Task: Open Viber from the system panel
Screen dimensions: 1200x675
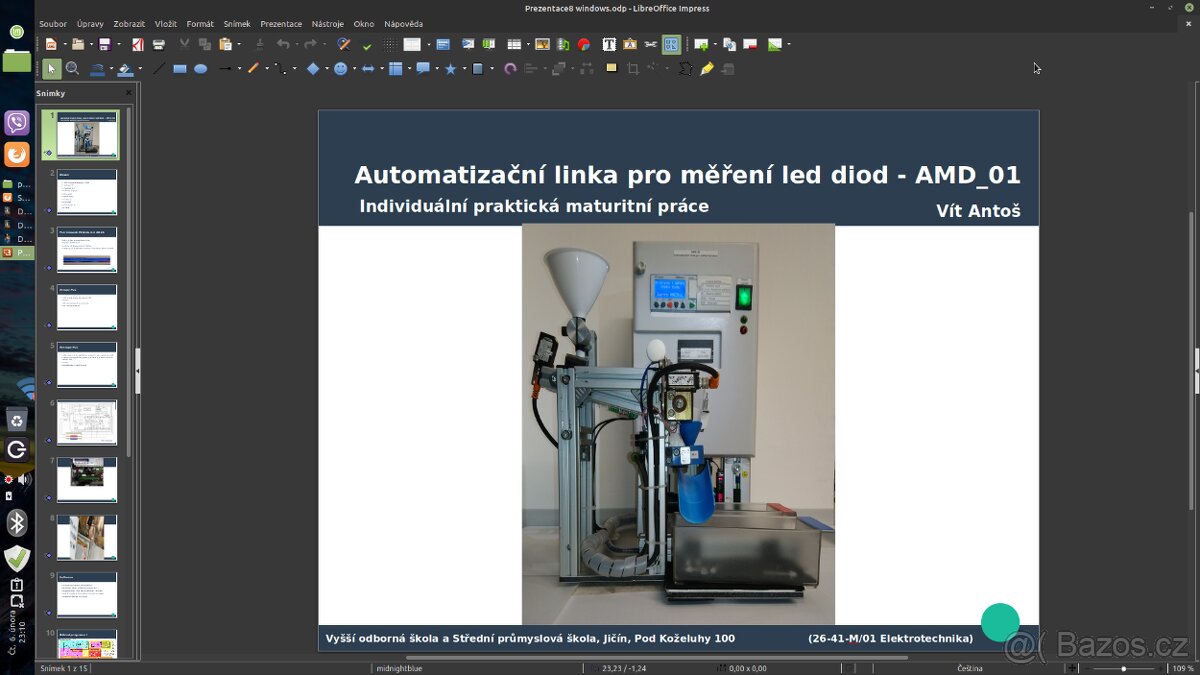Action: point(17,123)
